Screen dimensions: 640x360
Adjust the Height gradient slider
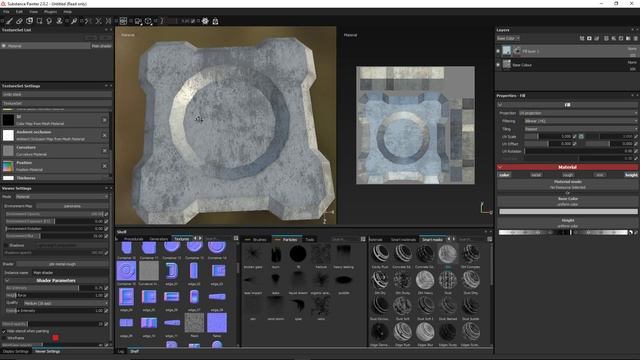pos(563,232)
